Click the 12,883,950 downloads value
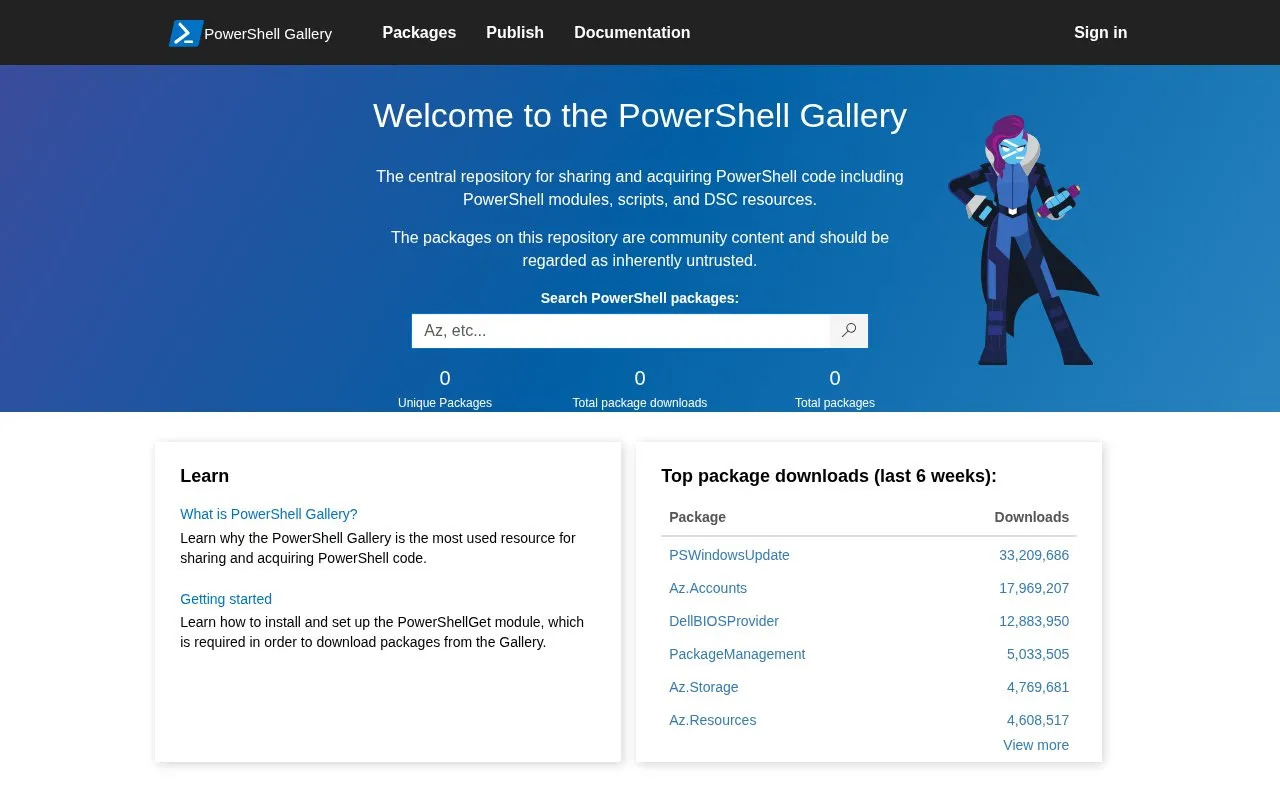 pos(1034,621)
